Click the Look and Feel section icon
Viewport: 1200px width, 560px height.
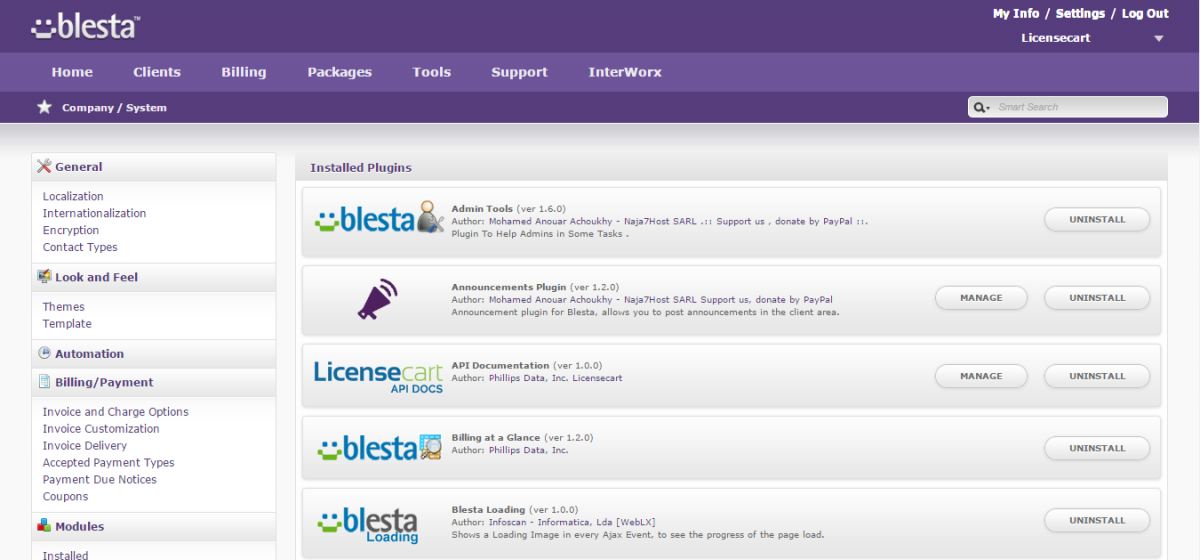[44, 277]
